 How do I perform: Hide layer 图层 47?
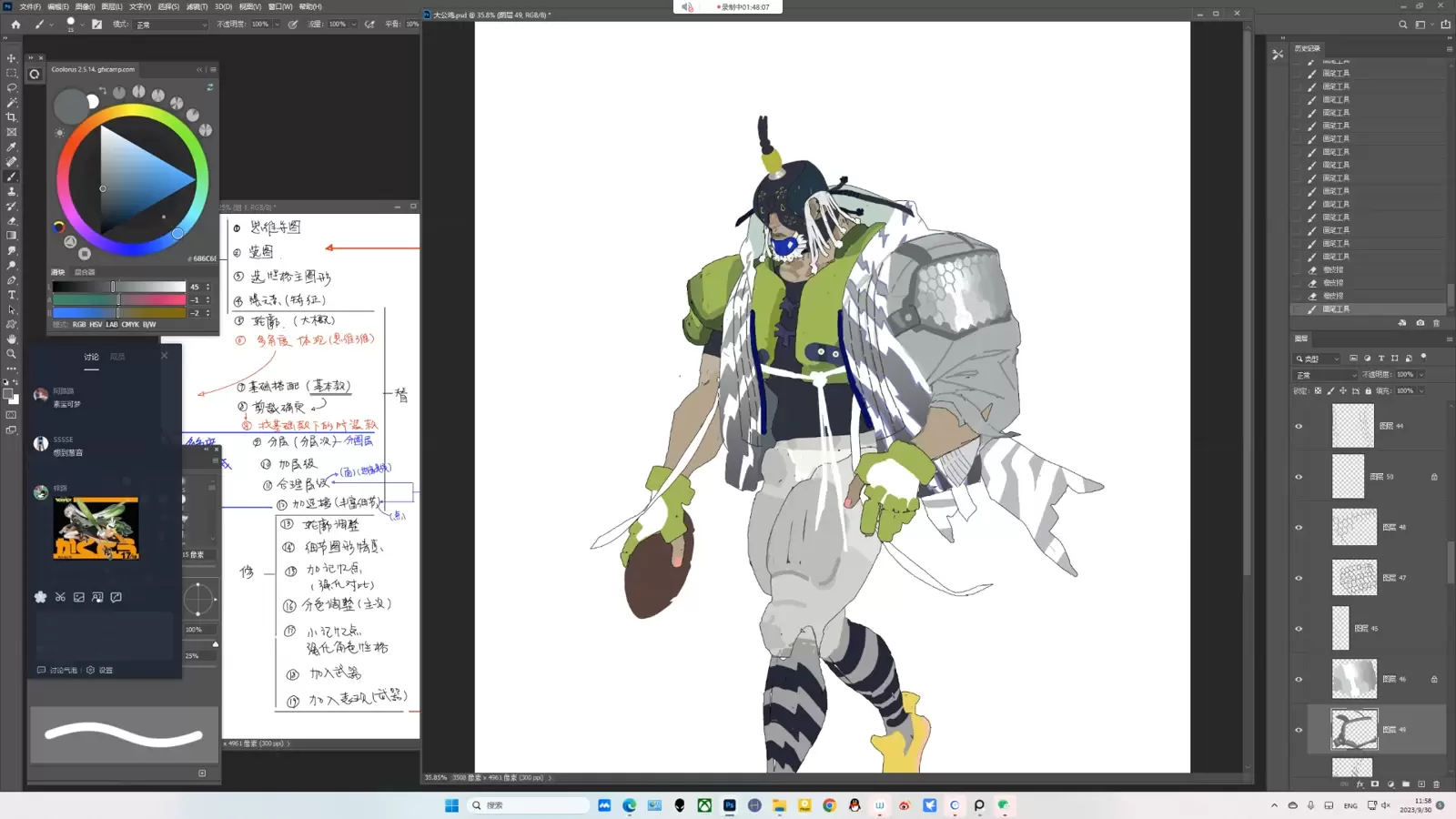pyautogui.click(x=1299, y=578)
